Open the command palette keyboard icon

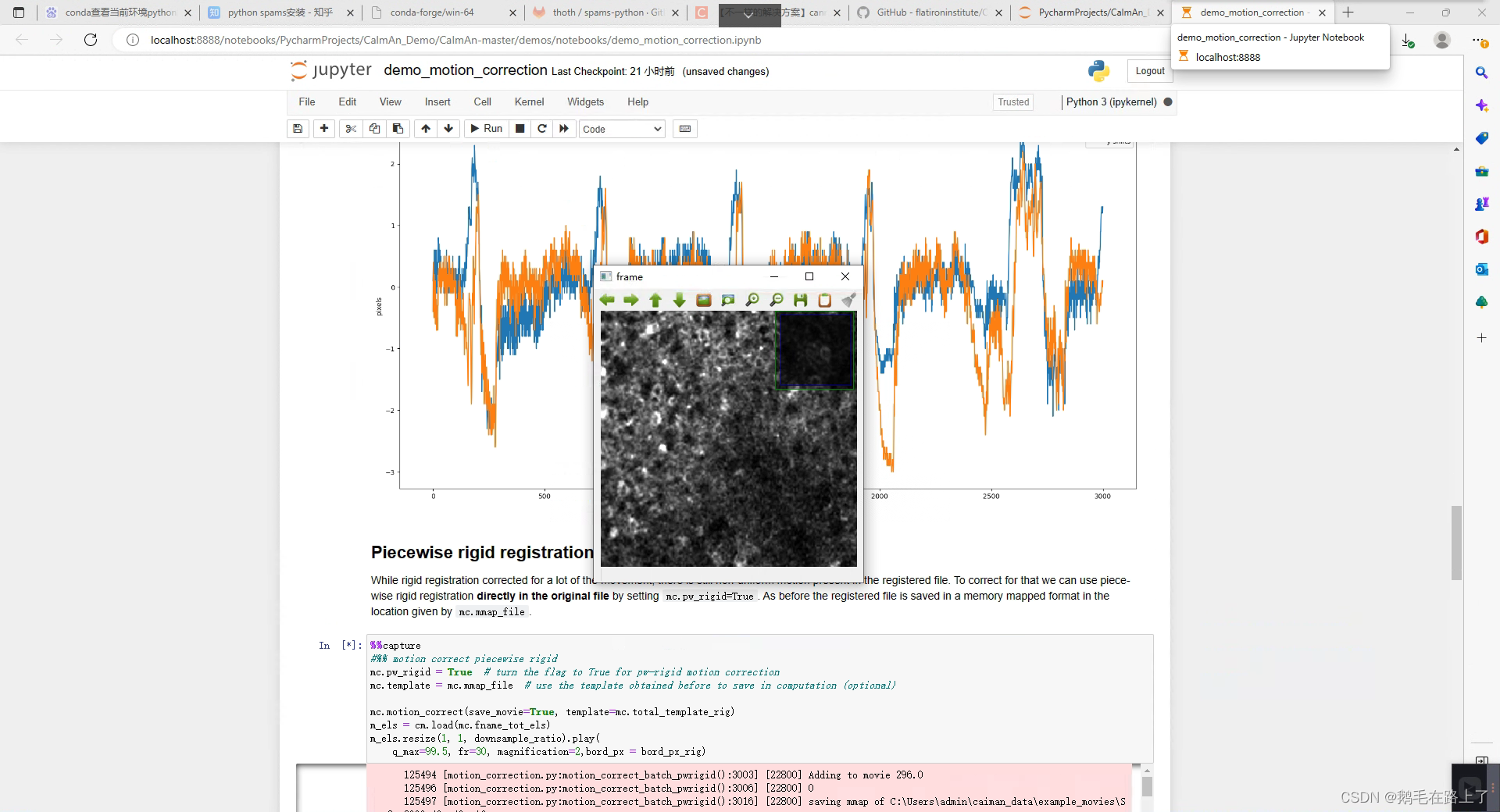coord(685,129)
